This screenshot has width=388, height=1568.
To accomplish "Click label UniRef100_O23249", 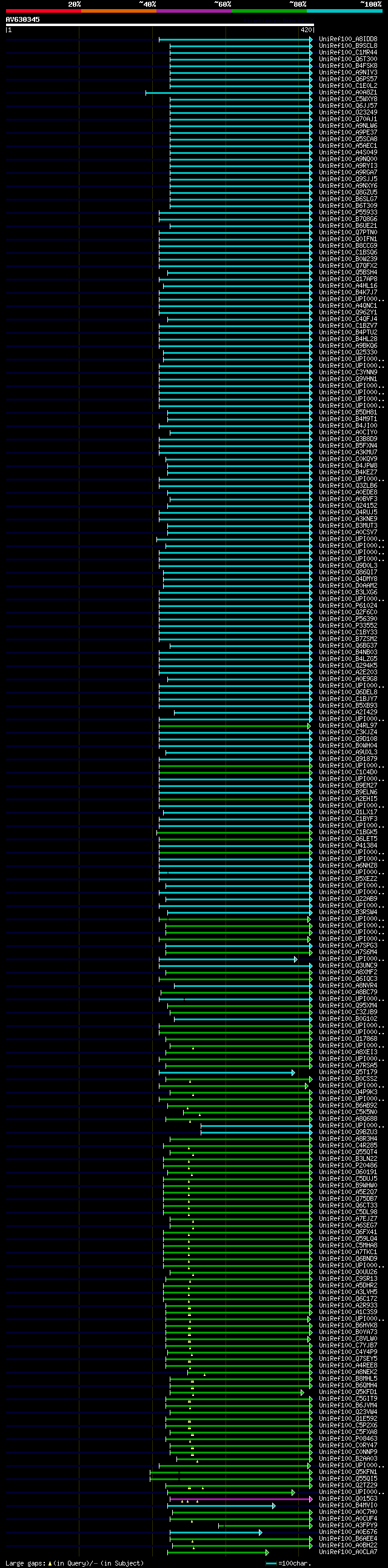I will (348, 113).
